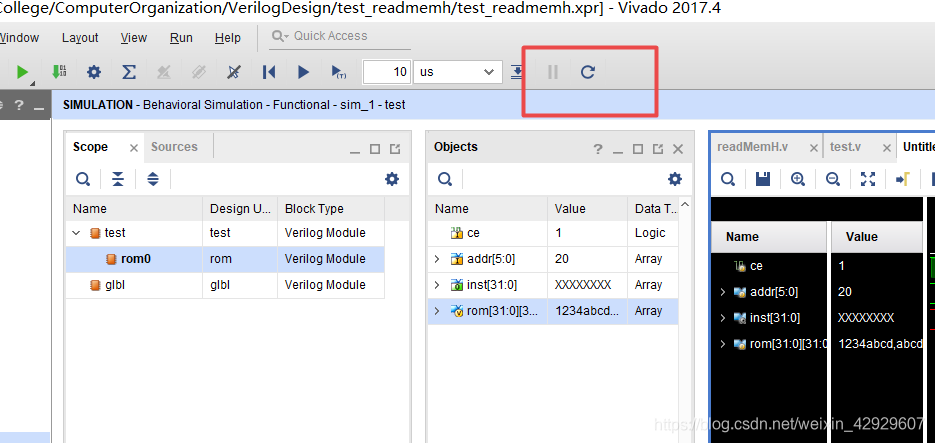Search in the waveform window

(727, 179)
